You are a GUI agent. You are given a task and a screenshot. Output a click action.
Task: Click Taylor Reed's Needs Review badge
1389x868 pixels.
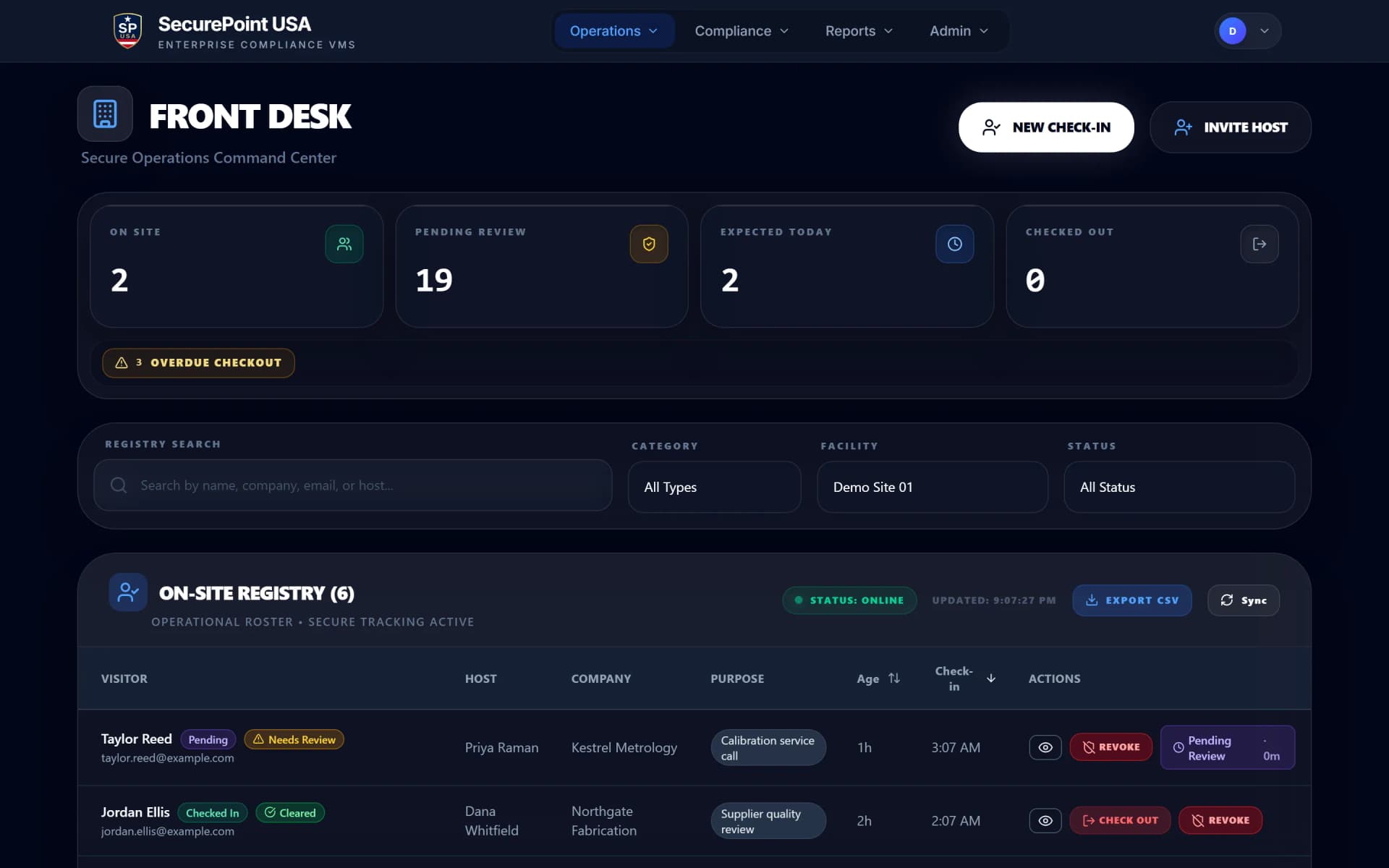[294, 739]
